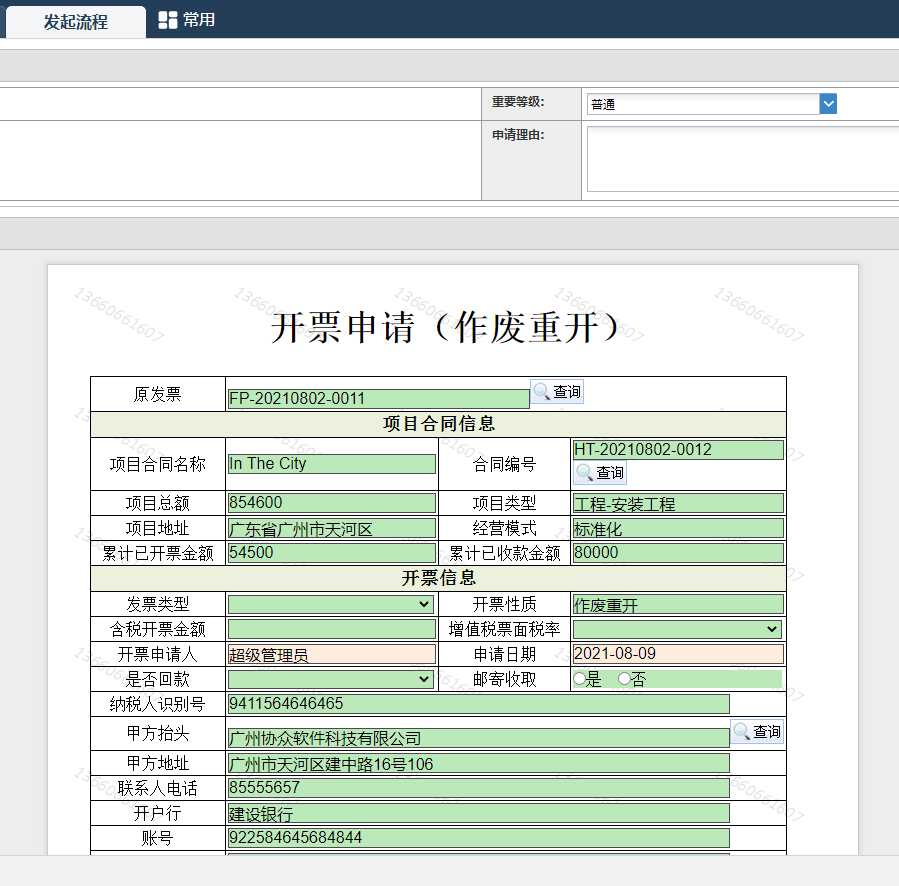Screen dimensions: 899x886
Task: Open the 常用 tab
Action: pos(198,20)
